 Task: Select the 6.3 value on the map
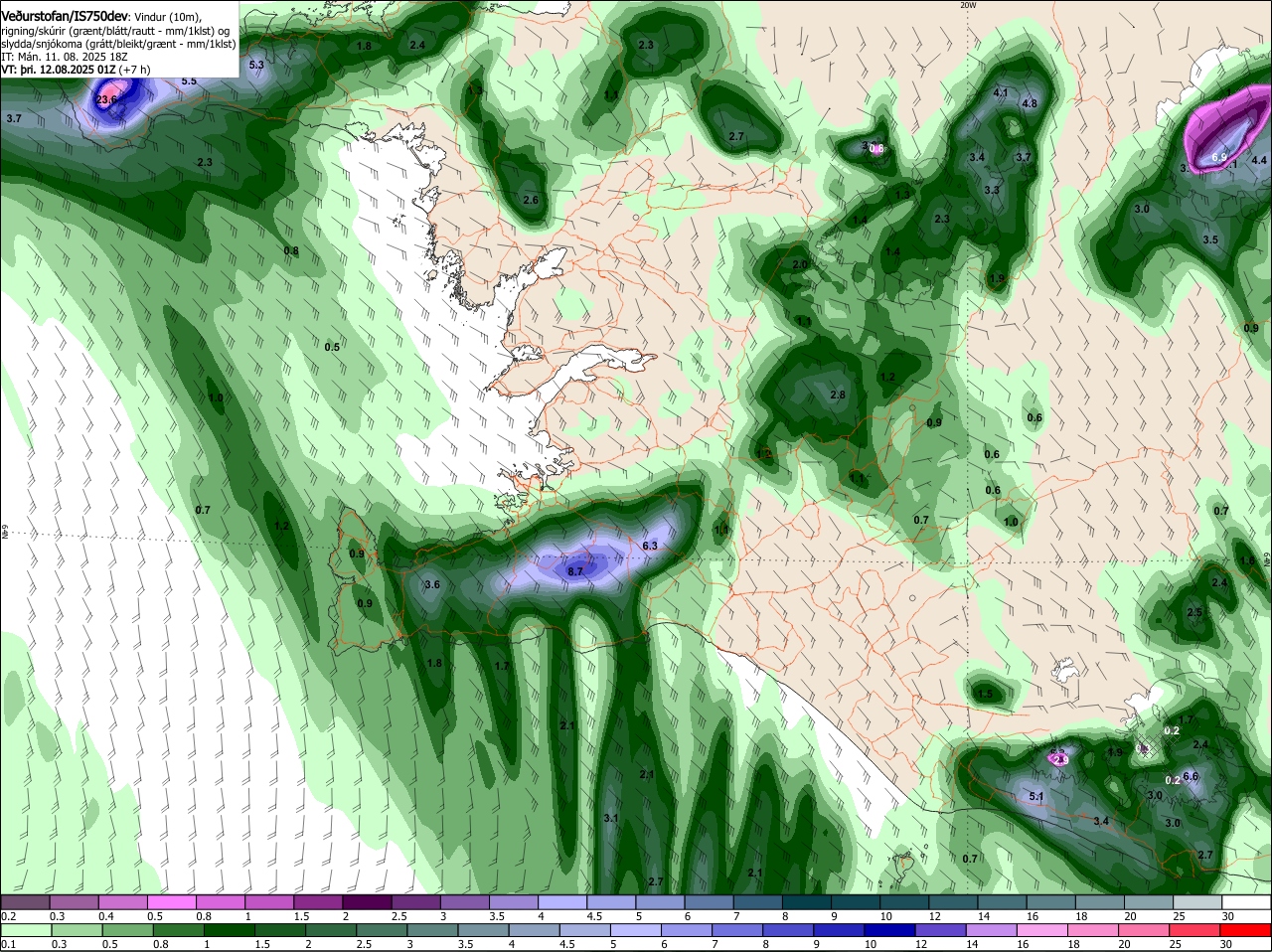[650, 546]
